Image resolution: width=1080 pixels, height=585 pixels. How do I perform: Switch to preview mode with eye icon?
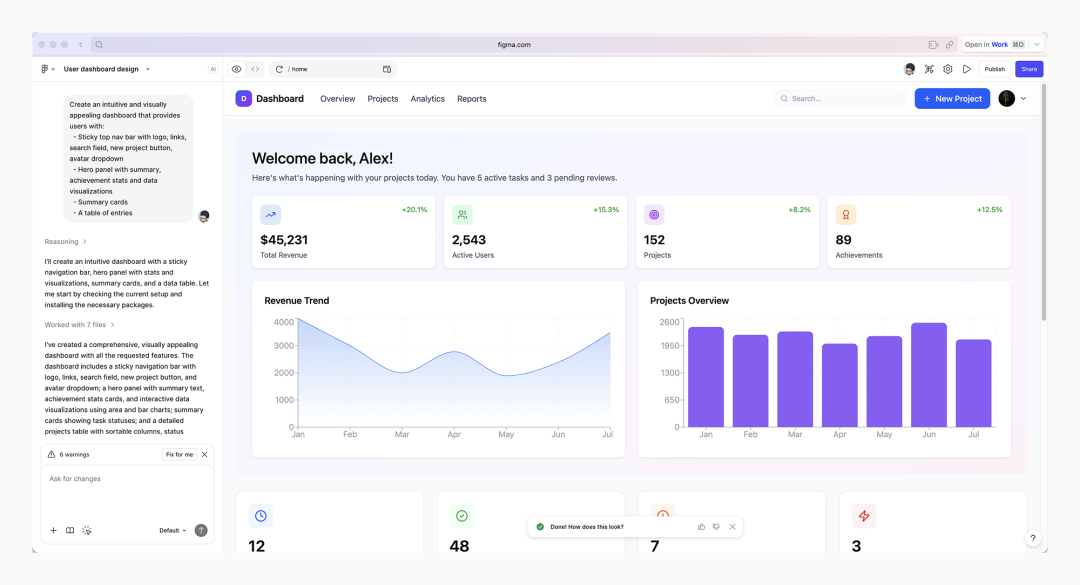237,69
